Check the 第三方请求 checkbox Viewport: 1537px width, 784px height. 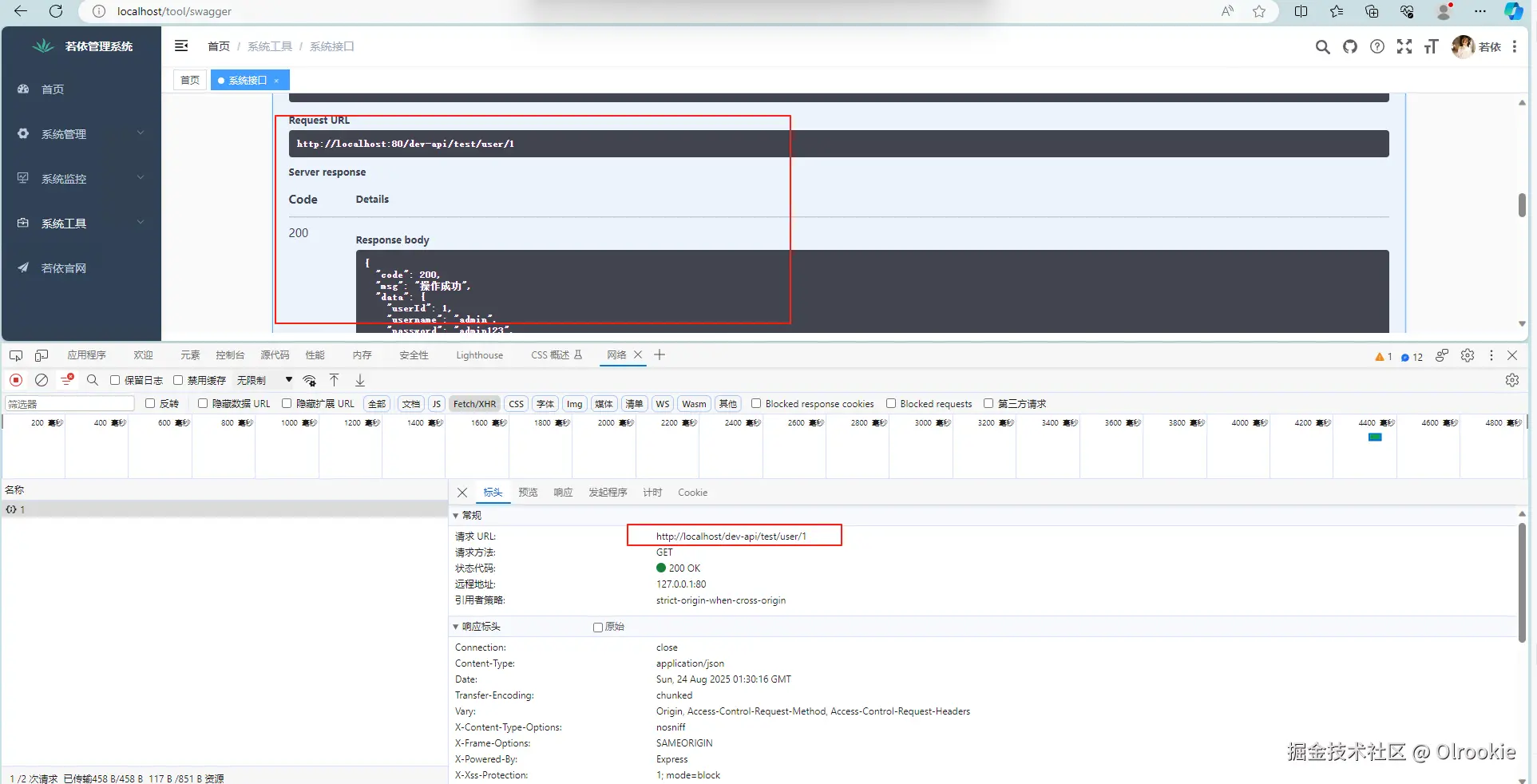(x=988, y=403)
